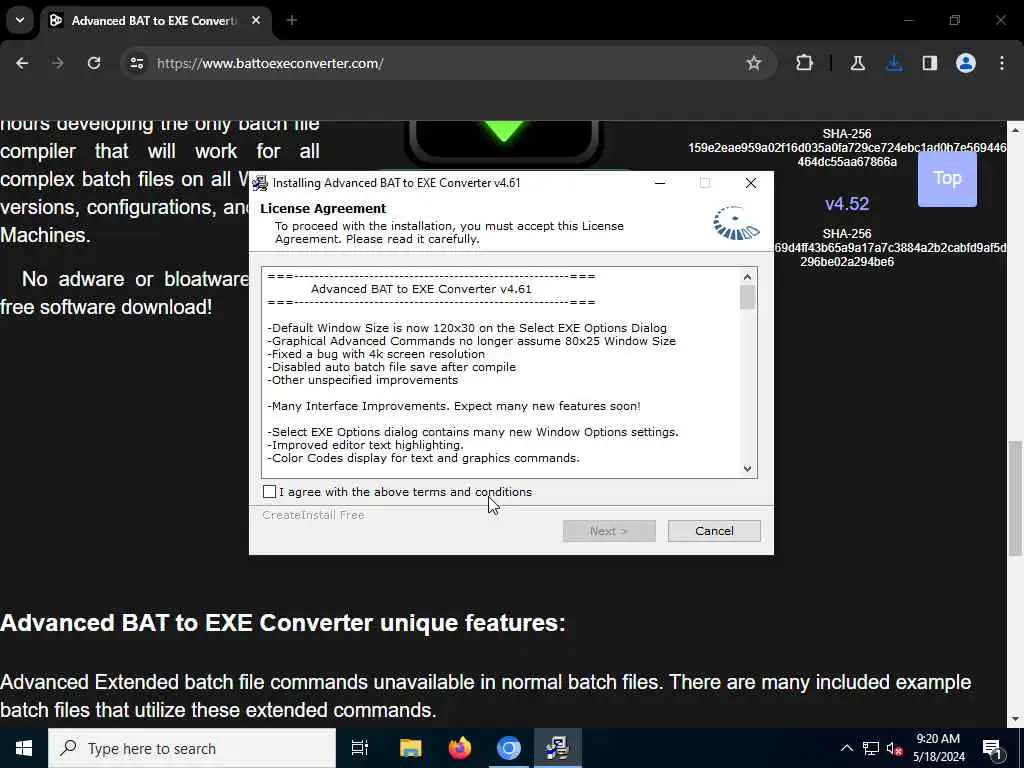Click the license text scrollbar thumb
The image size is (1024, 768).
click(747, 297)
